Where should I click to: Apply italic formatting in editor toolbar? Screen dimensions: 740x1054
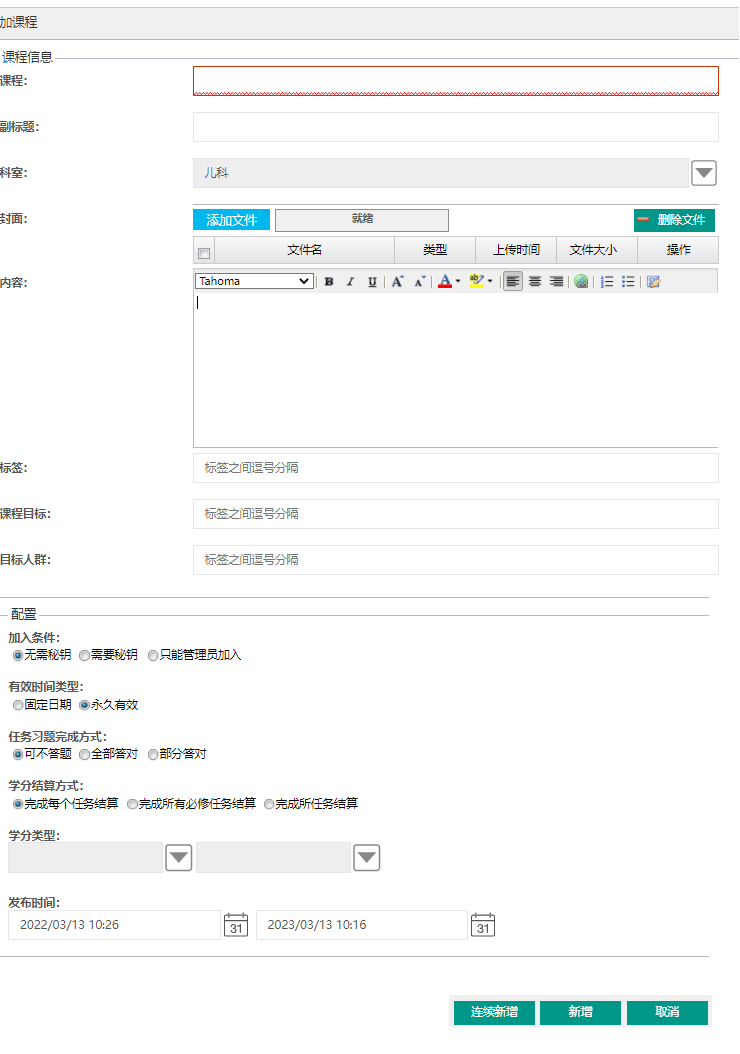tap(350, 282)
